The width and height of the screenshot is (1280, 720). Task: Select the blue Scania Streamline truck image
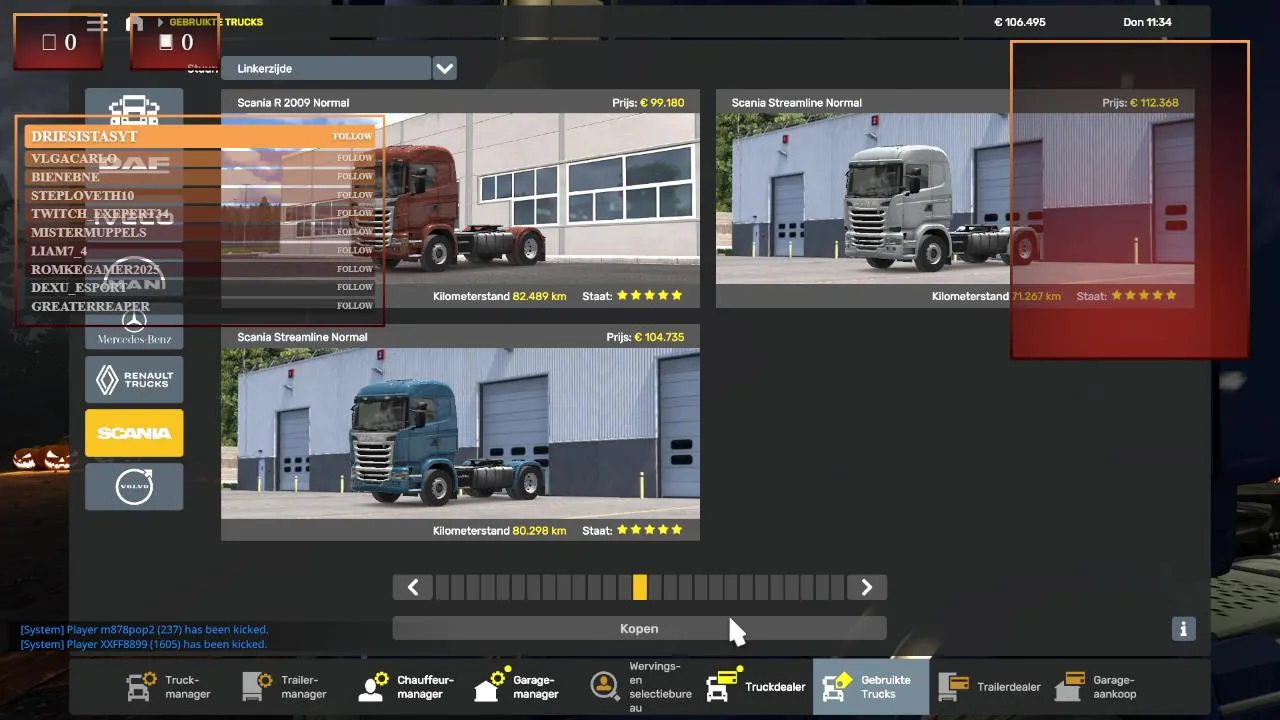(x=460, y=433)
